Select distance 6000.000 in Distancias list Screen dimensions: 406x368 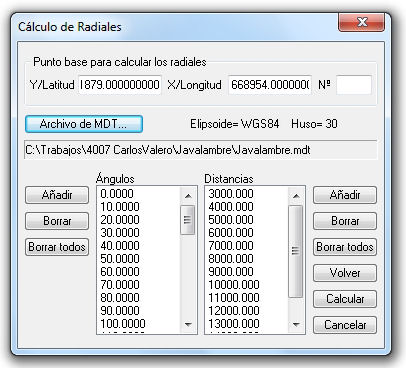(x=247, y=233)
